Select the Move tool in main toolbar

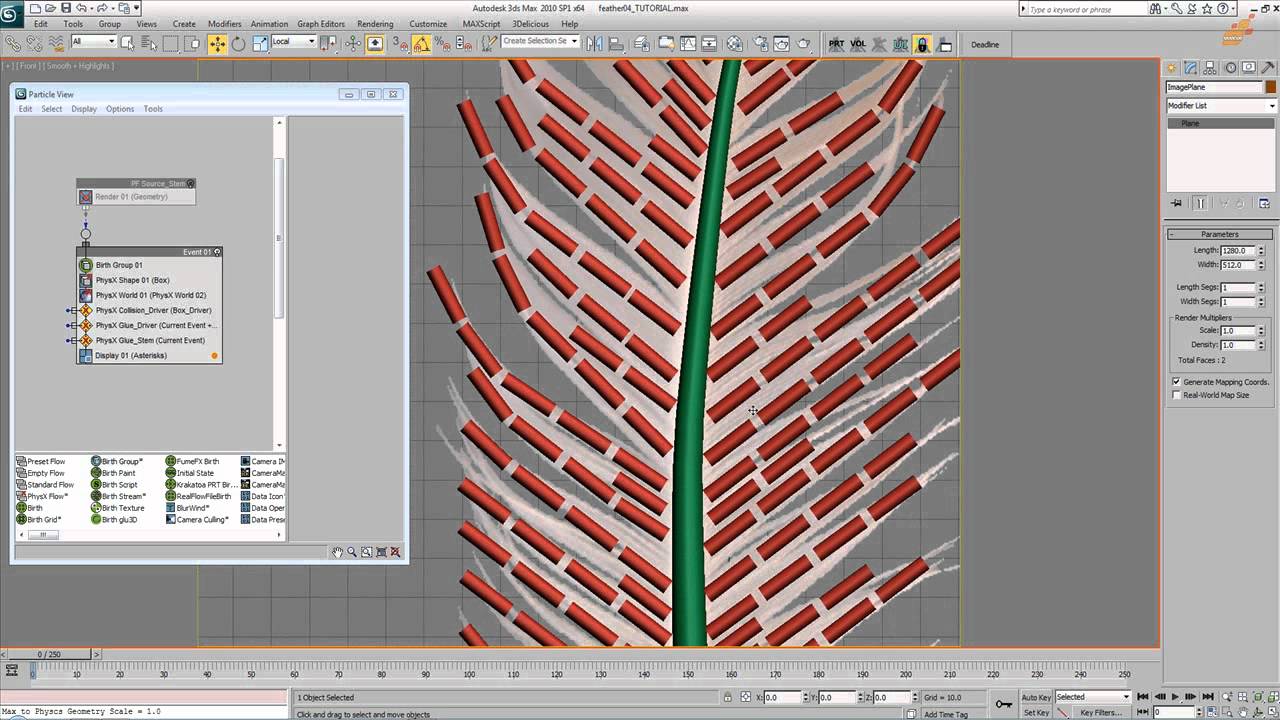click(217, 44)
